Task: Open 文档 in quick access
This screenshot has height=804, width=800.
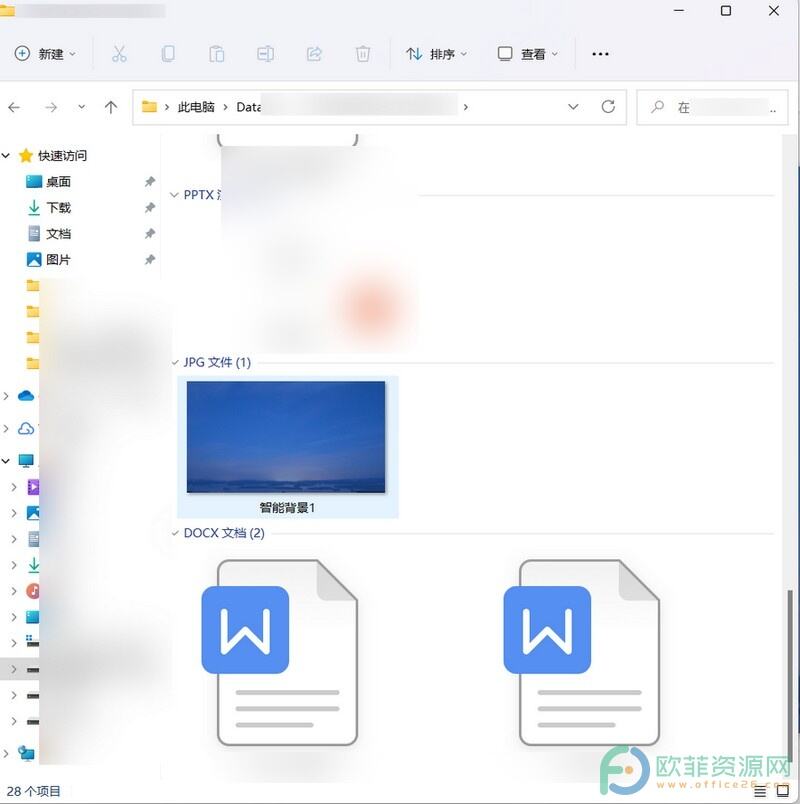Action: pyautogui.click(x=58, y=234)
